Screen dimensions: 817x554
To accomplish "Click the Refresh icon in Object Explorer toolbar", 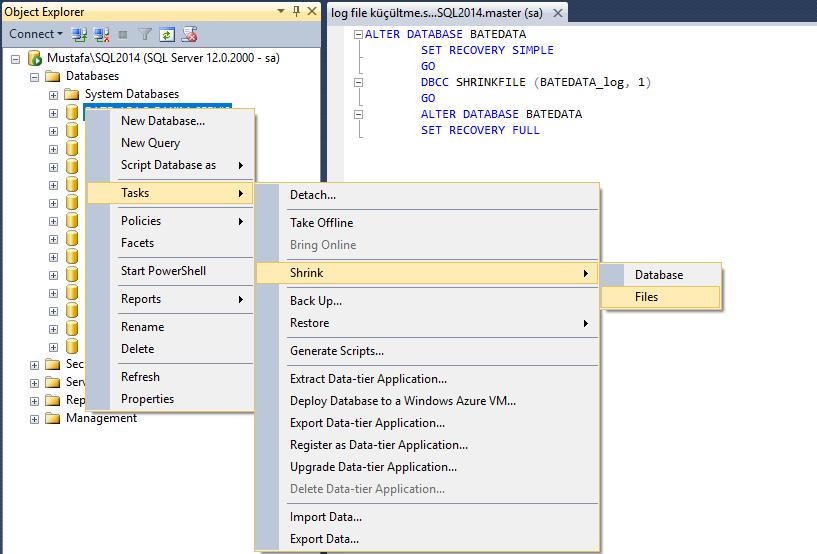I will coord(167,34).
